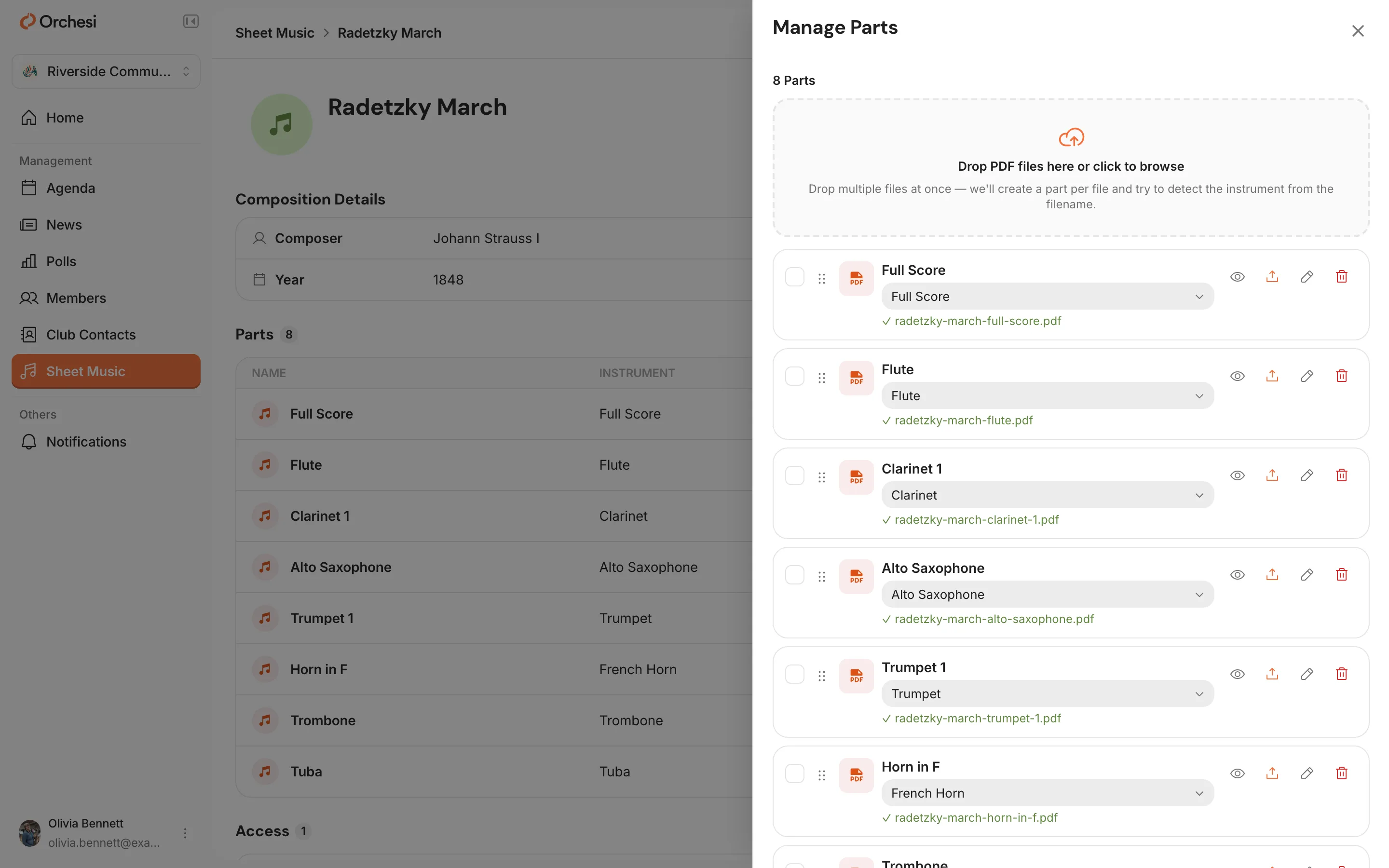Click the drag handle of Full Score

(822, 278)
